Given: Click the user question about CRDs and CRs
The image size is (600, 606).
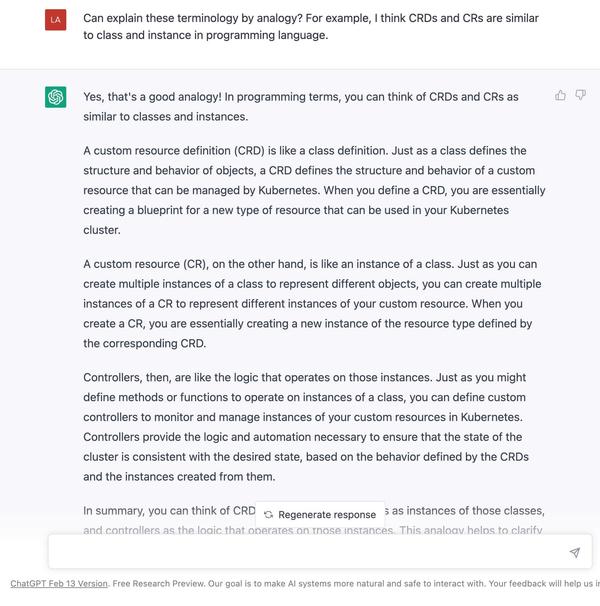Looking at the screenshot, I should 311,26.
